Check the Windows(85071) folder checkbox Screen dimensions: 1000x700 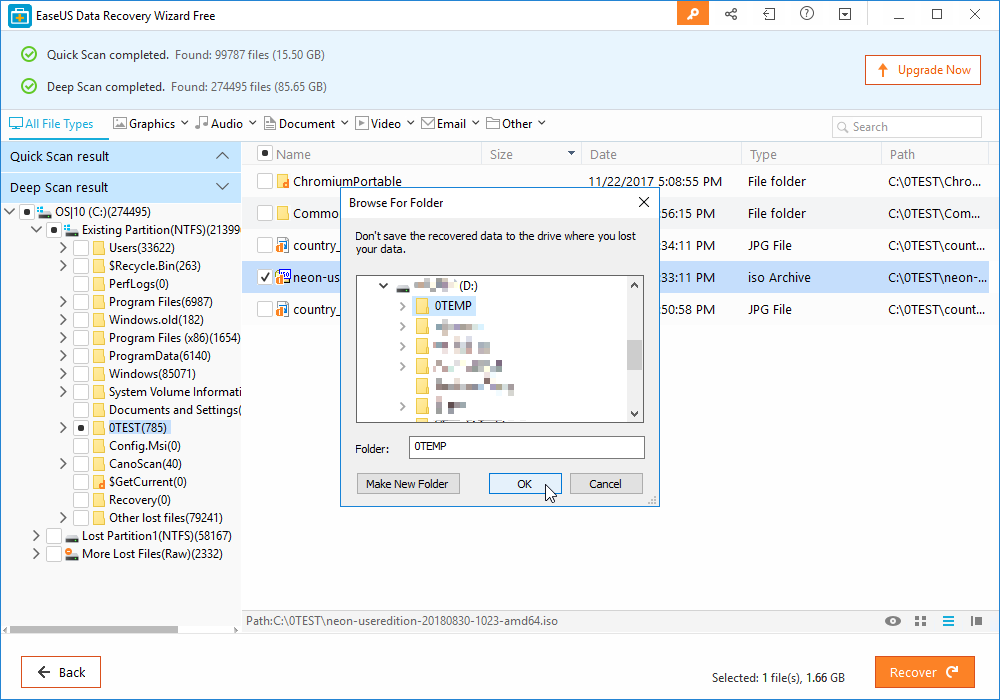pos(81,374)
